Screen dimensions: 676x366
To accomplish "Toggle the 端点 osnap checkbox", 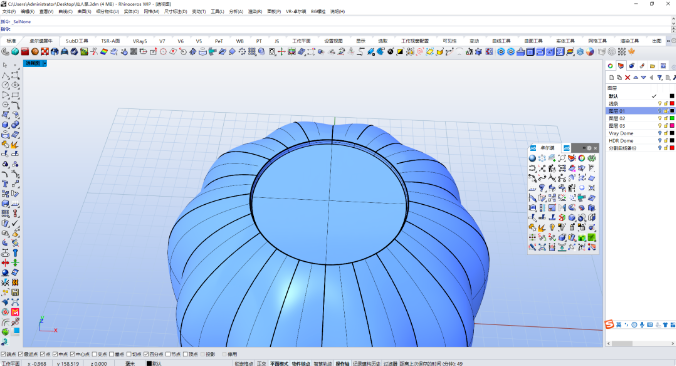I will click(3, 354).
